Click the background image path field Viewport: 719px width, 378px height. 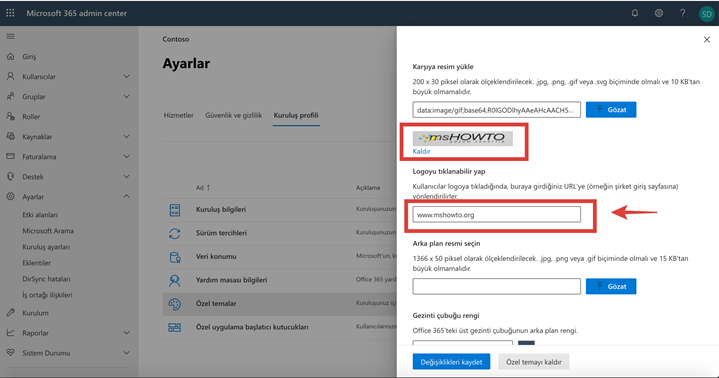(x=497, y=286)
